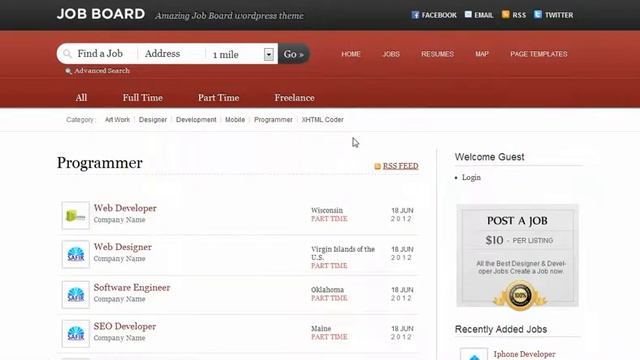Click the Email text link
640x360 pixels.
[484, 15]
